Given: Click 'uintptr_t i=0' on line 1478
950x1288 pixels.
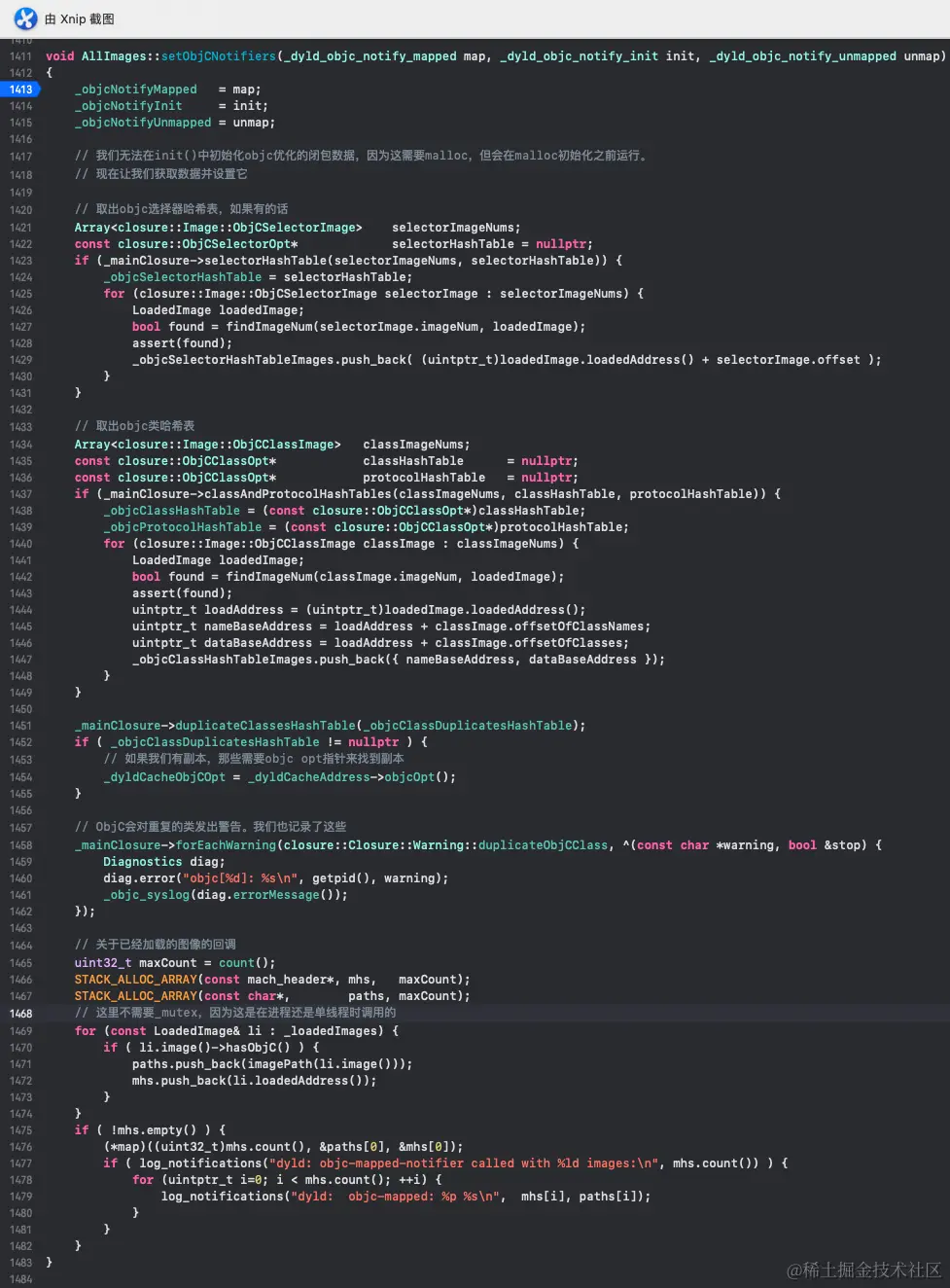Looking at the screenshot, I should (x=211, y=1180).
